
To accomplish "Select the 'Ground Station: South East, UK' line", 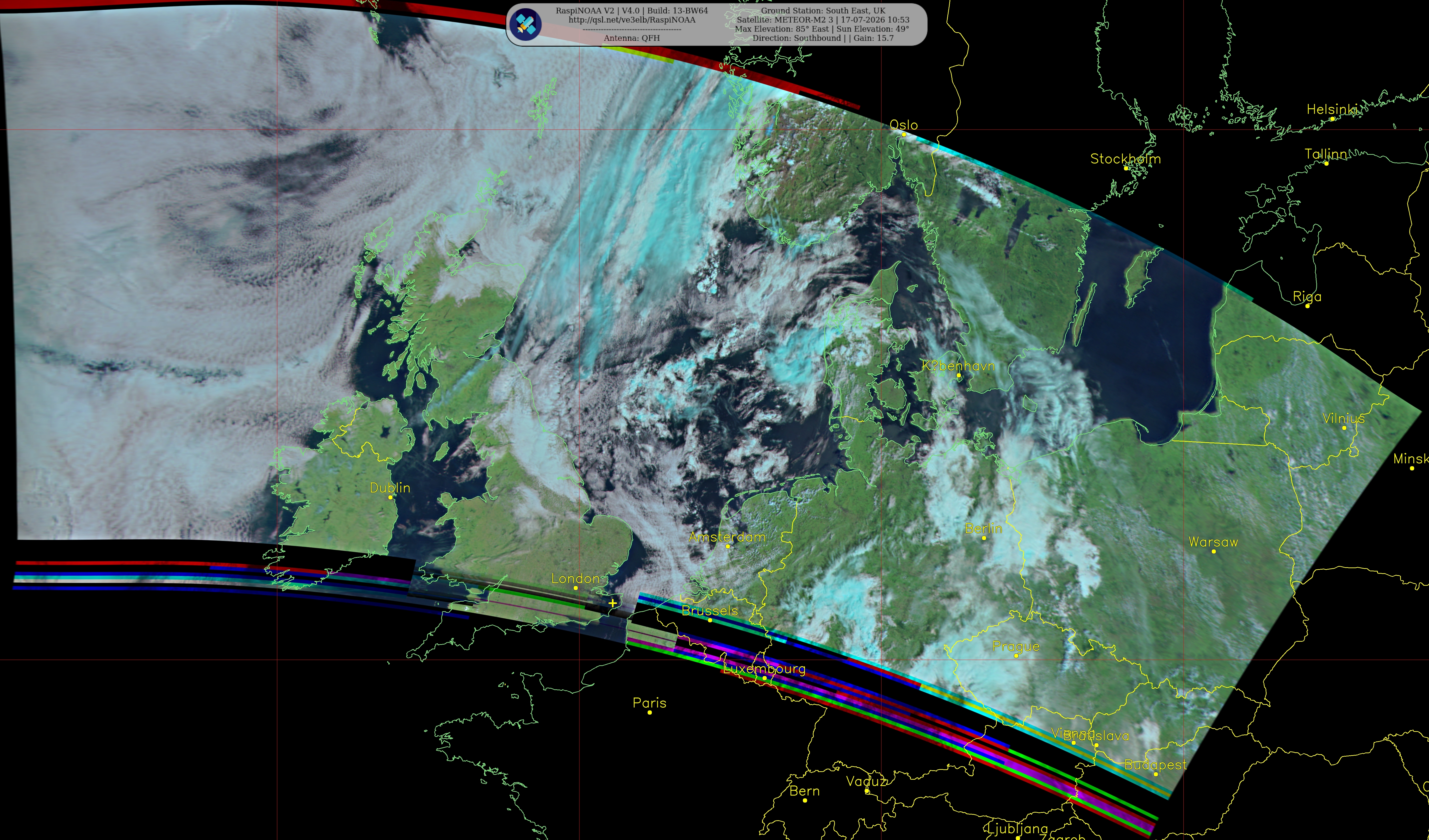I will (x=823, y=11).
